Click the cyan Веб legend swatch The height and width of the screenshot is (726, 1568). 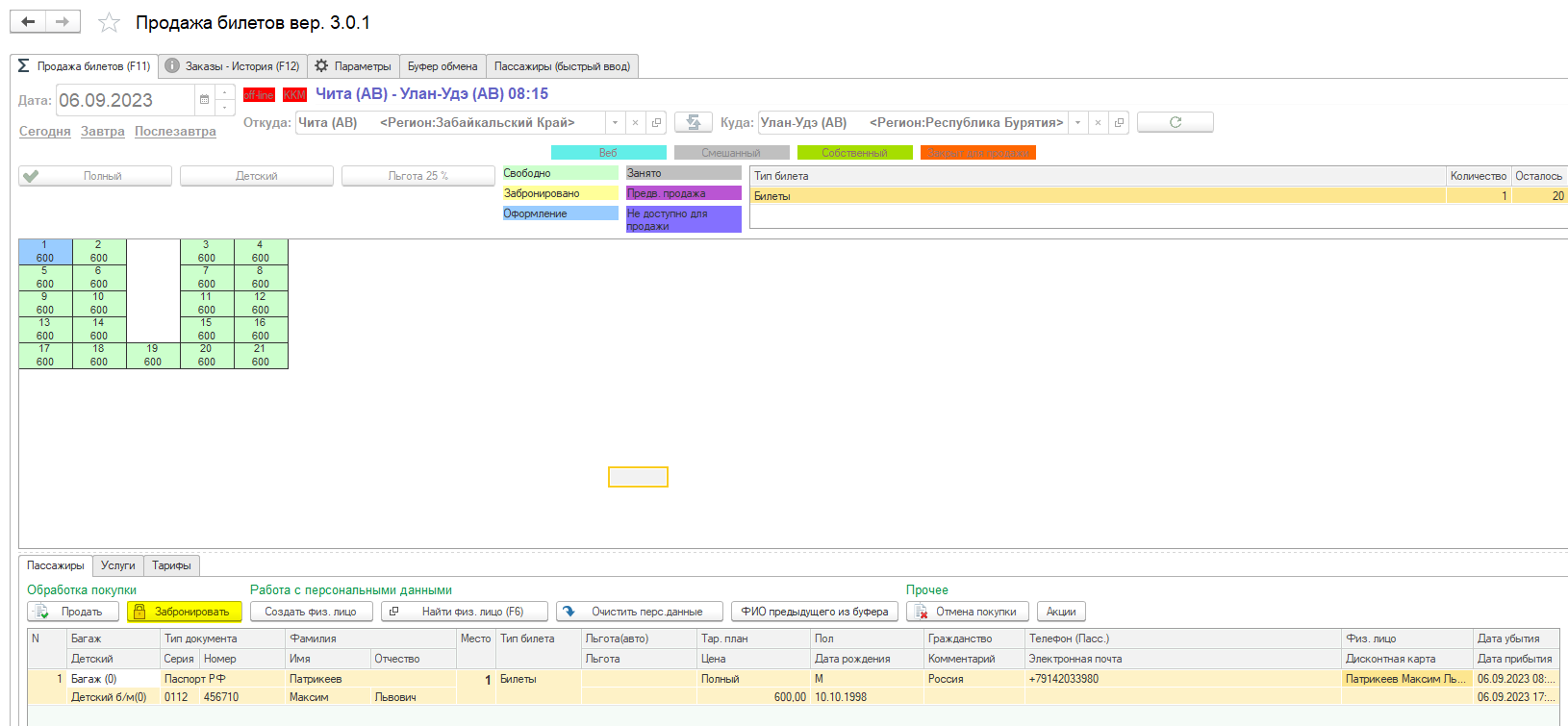pyautogui.click(x=608, y=153)
